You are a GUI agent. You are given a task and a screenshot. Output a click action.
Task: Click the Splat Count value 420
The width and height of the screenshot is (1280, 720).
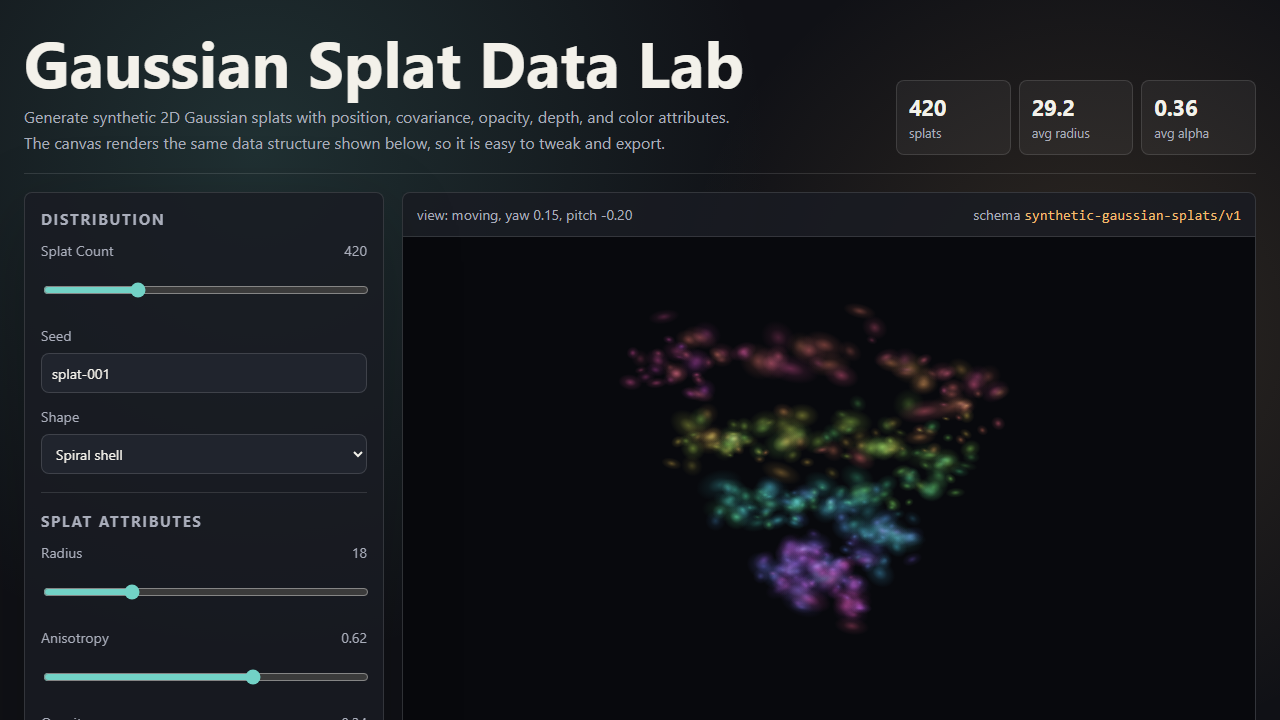[x=355, y=251]
